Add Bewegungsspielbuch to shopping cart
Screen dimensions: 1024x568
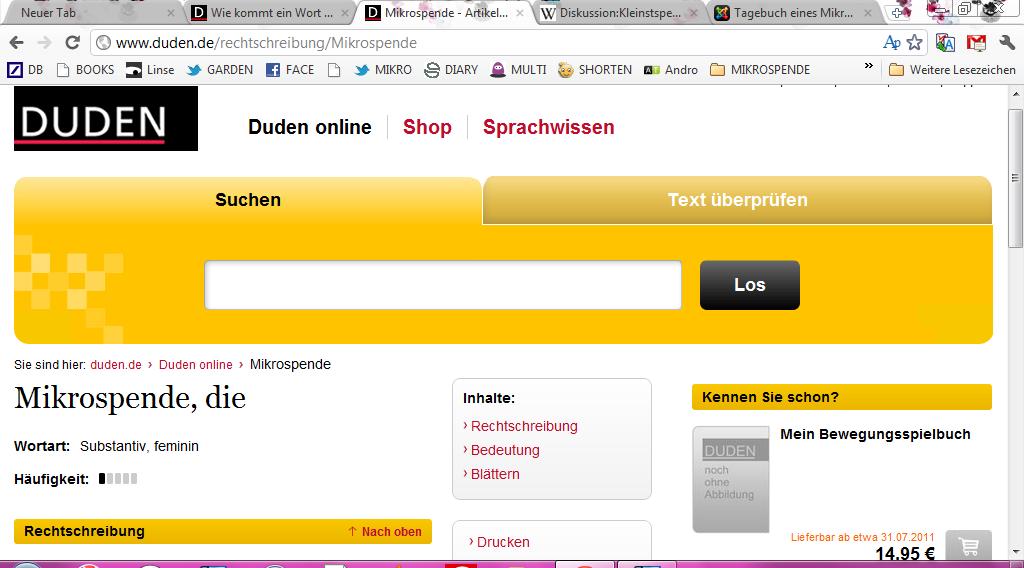click(x=967, y=547)
